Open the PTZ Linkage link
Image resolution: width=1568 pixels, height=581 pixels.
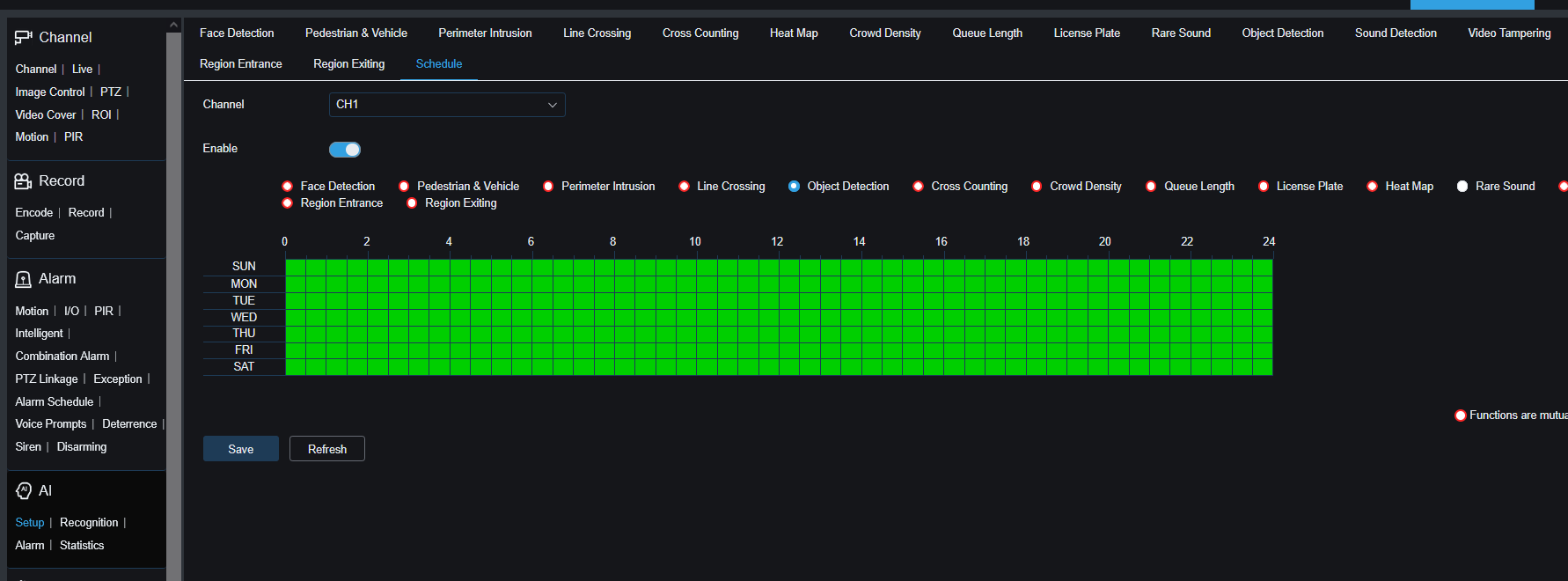[47, 379]
